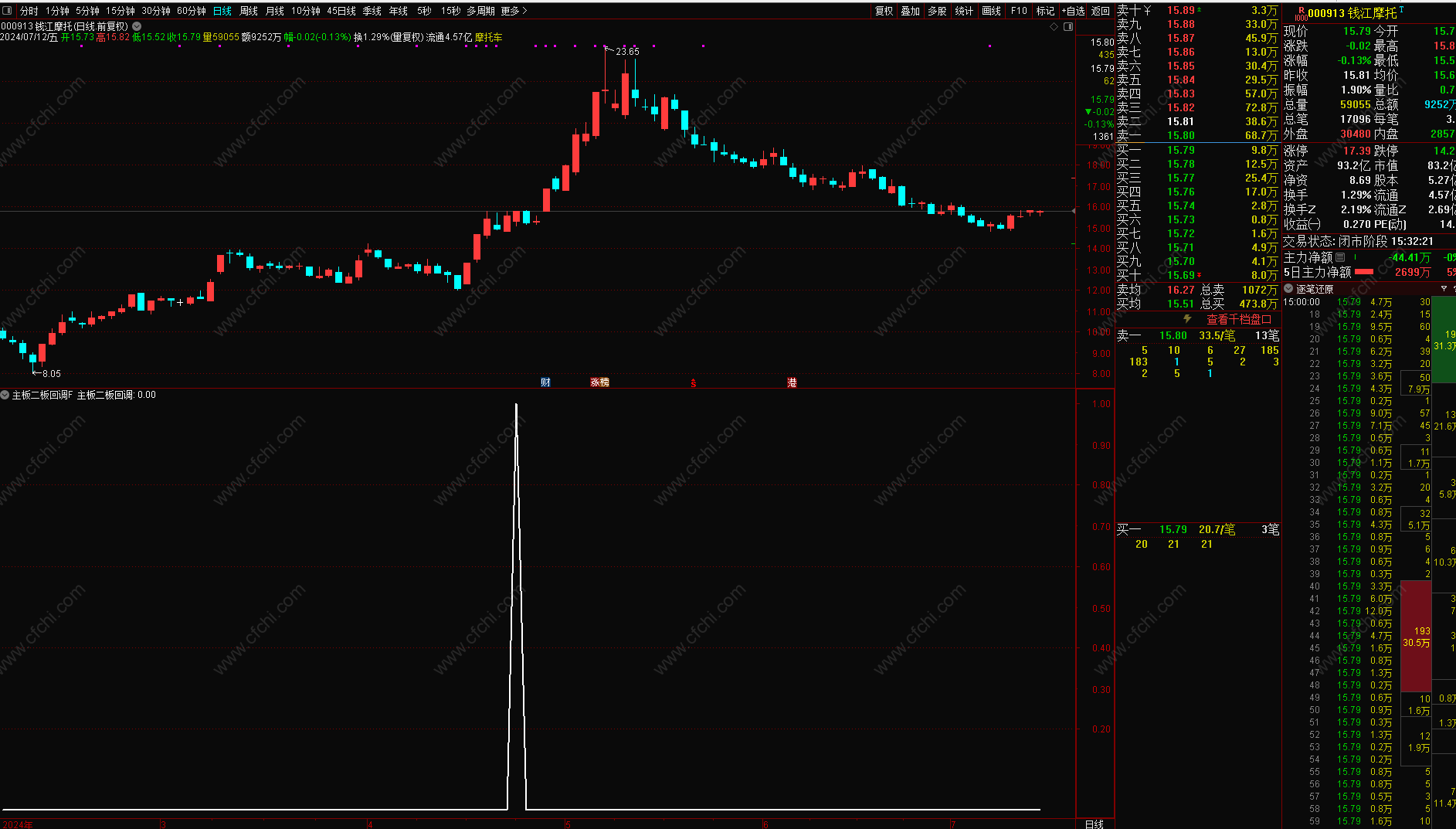This screenshot has width=1456, height=829.
Task: Click the 日线 label at bottom right
Action: pos(1095,824)
